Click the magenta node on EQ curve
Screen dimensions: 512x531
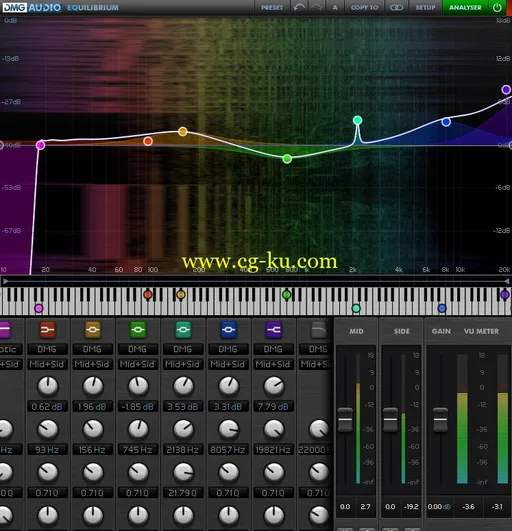(40, 145)
